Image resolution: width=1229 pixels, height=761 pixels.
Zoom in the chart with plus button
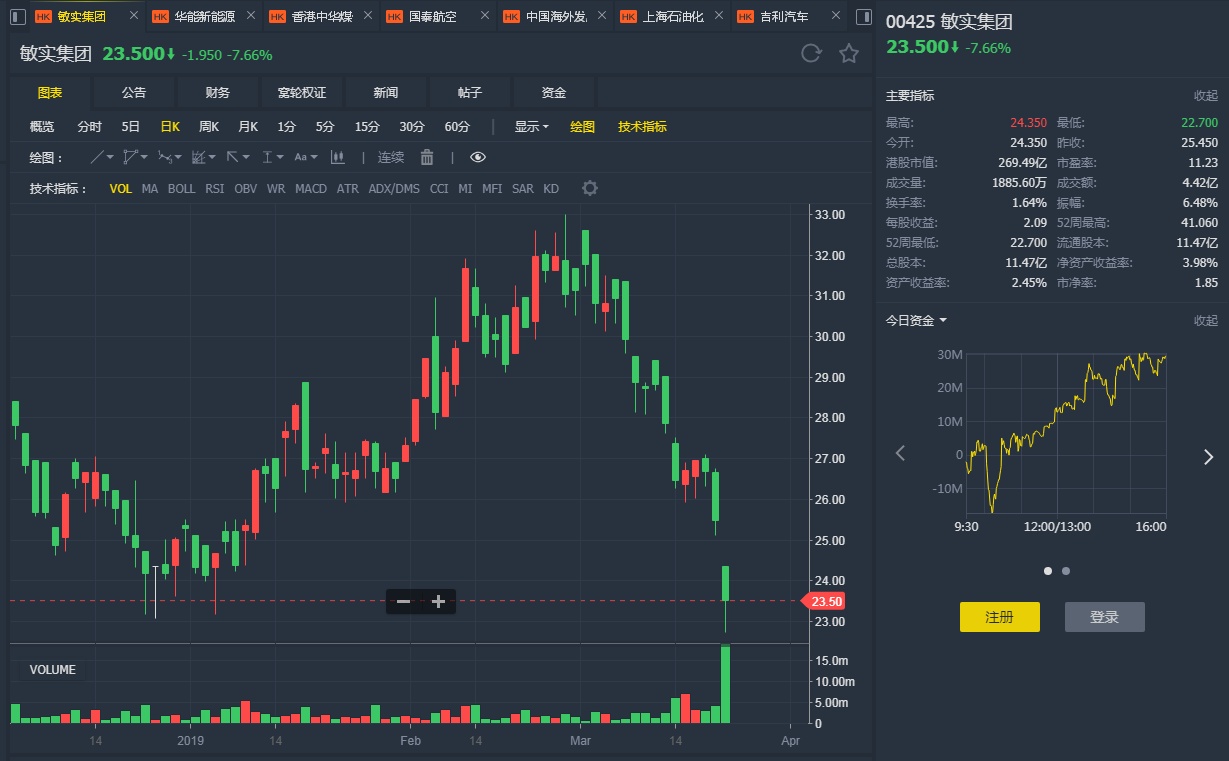tap(438, 601)
